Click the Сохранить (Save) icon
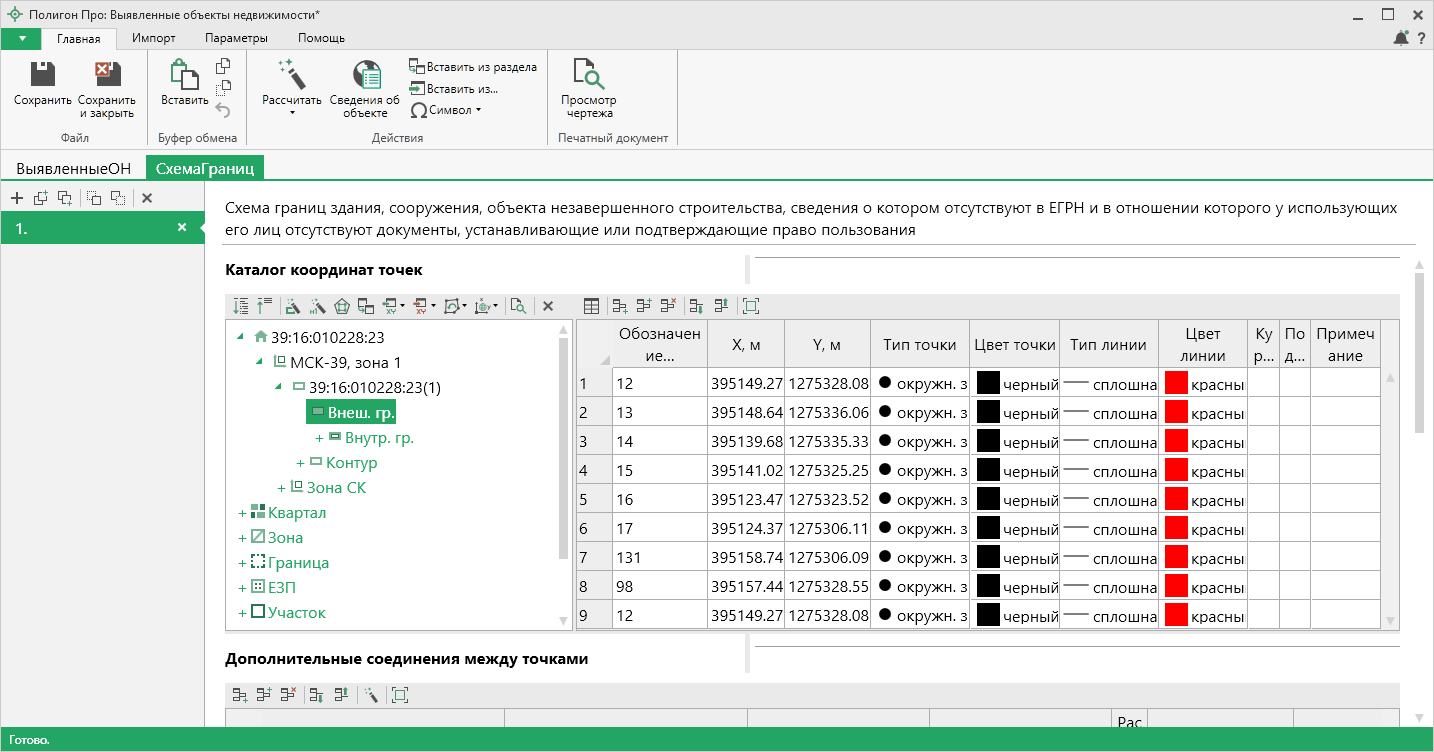This screenshot has height=752, width=1434. (42, 75)
